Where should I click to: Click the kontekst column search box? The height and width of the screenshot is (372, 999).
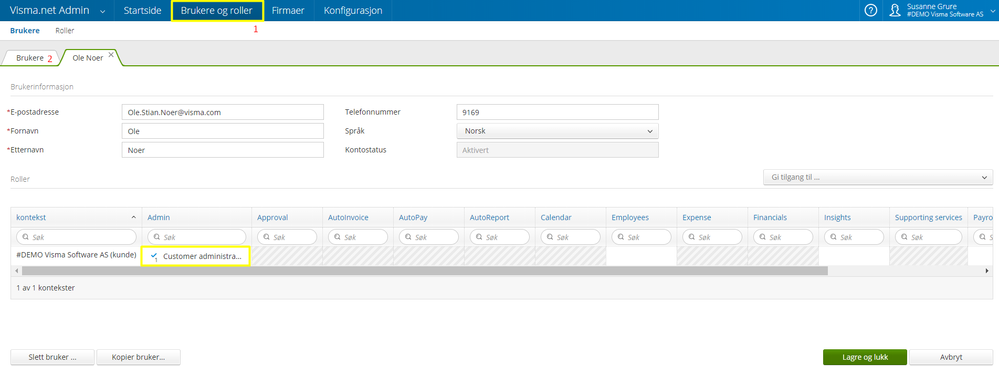click(76, 237)
